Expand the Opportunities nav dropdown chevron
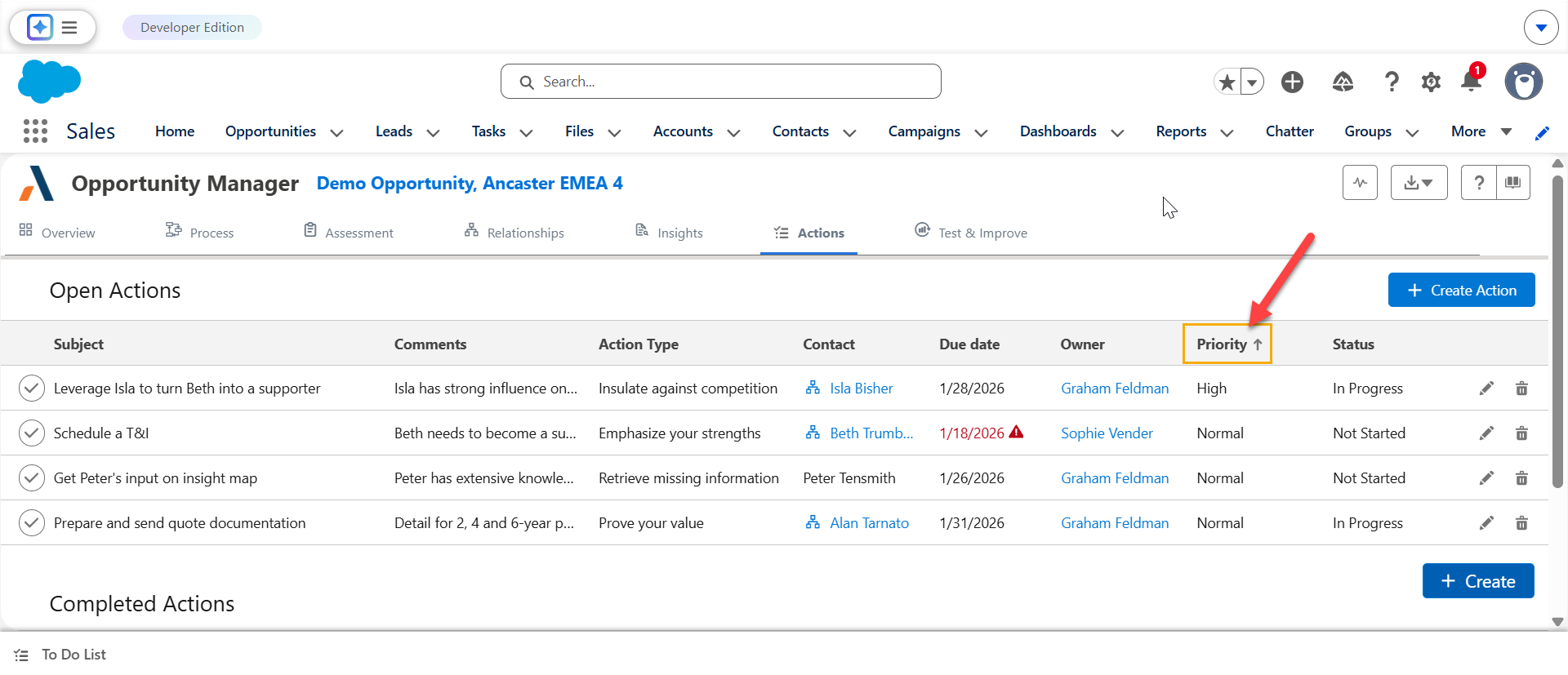This screenshot has height=675, width=1568. pyautogui.click(x=336, y=132)
